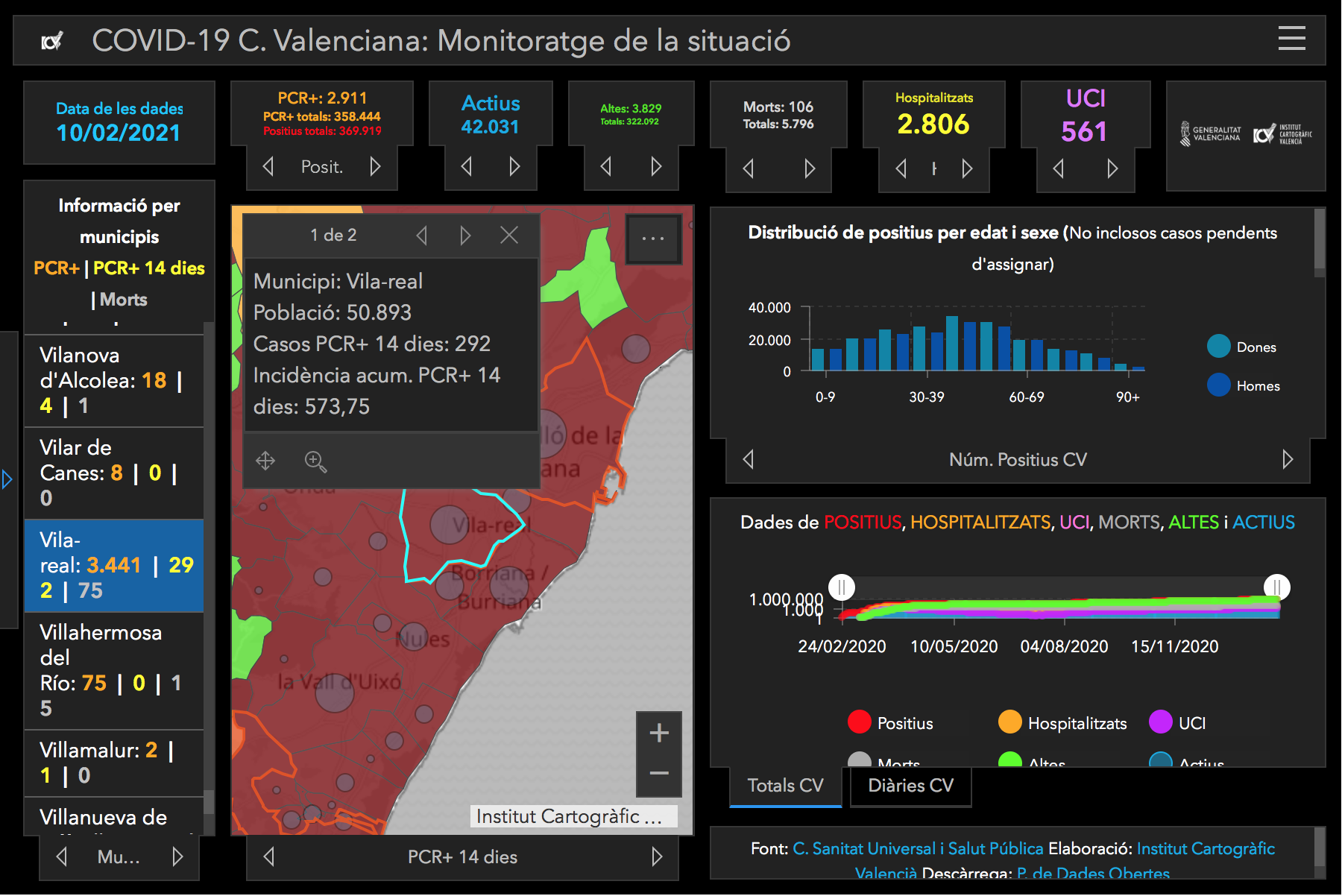Advance to next map layer after PCR+ 14 dies
Screen dimensions: 1342x896
click(657, 857)
